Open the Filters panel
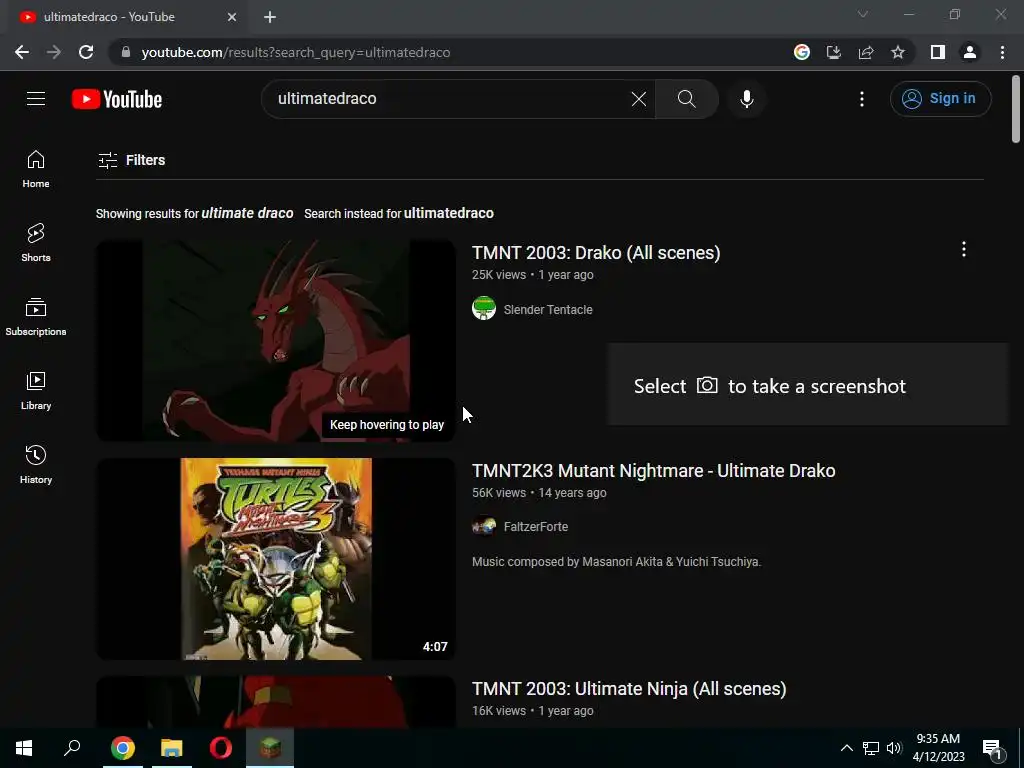 tap(131, 160)
